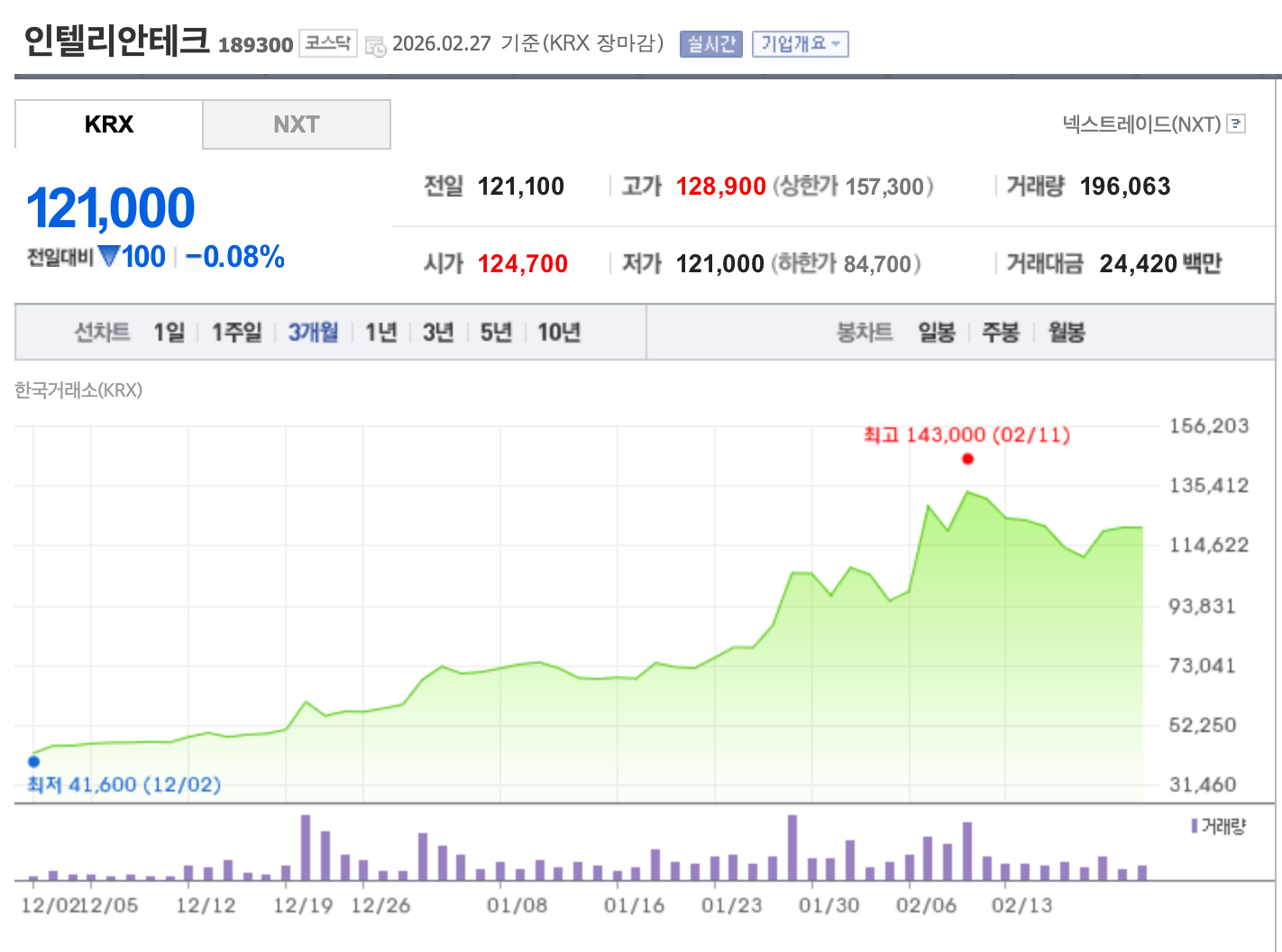Image resolution: width=1282 pixels, height=952 pixels.
Task: Click the 12/19 date axis label
Action: click(x=304, y=905)
